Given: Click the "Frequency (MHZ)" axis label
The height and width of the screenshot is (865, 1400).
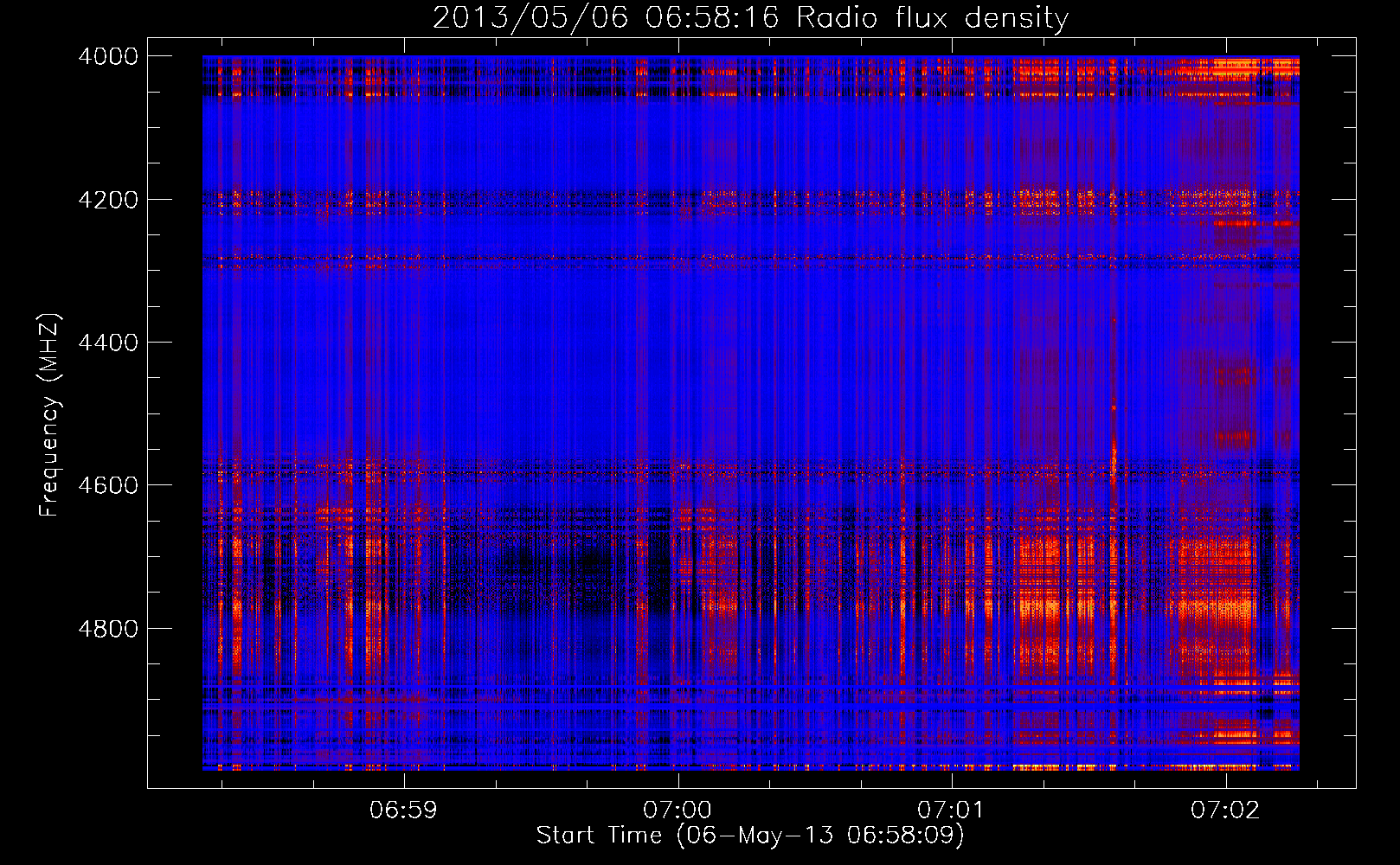Looking at the screenshot, I should coord(49,414).
